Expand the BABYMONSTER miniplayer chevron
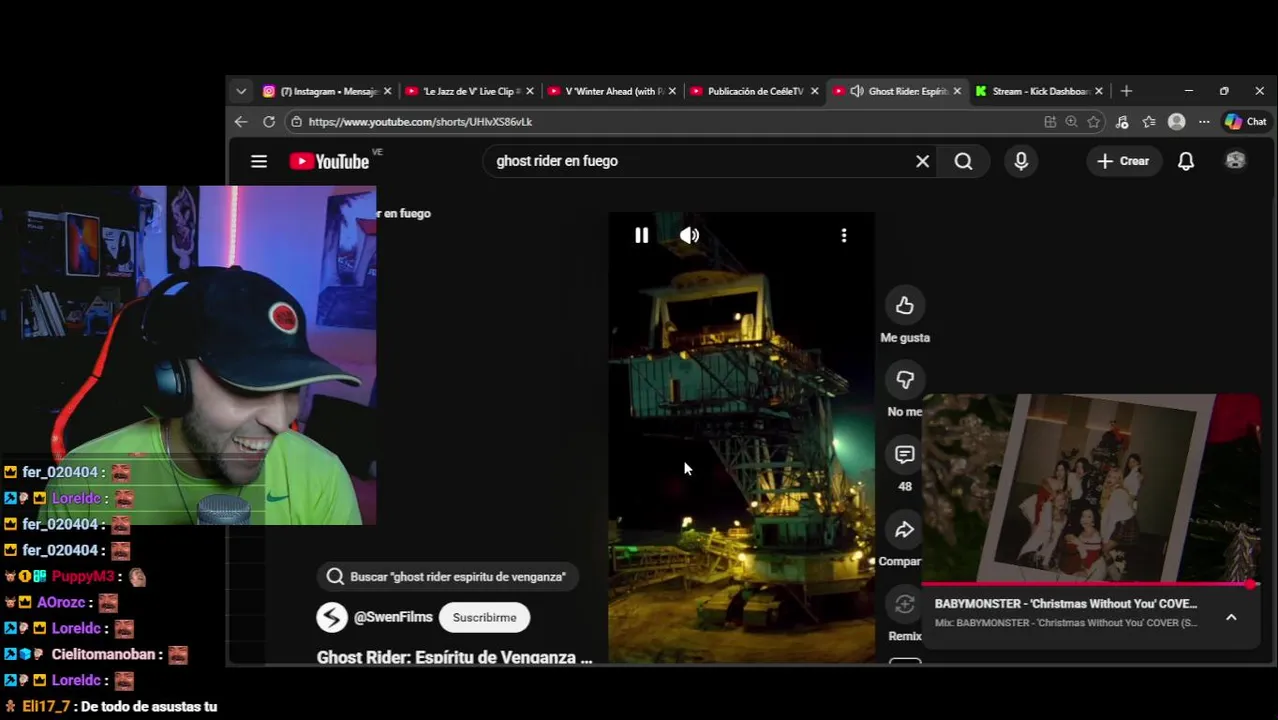The height and width of the screenshot is (720, 1278). coord(1231,618)
